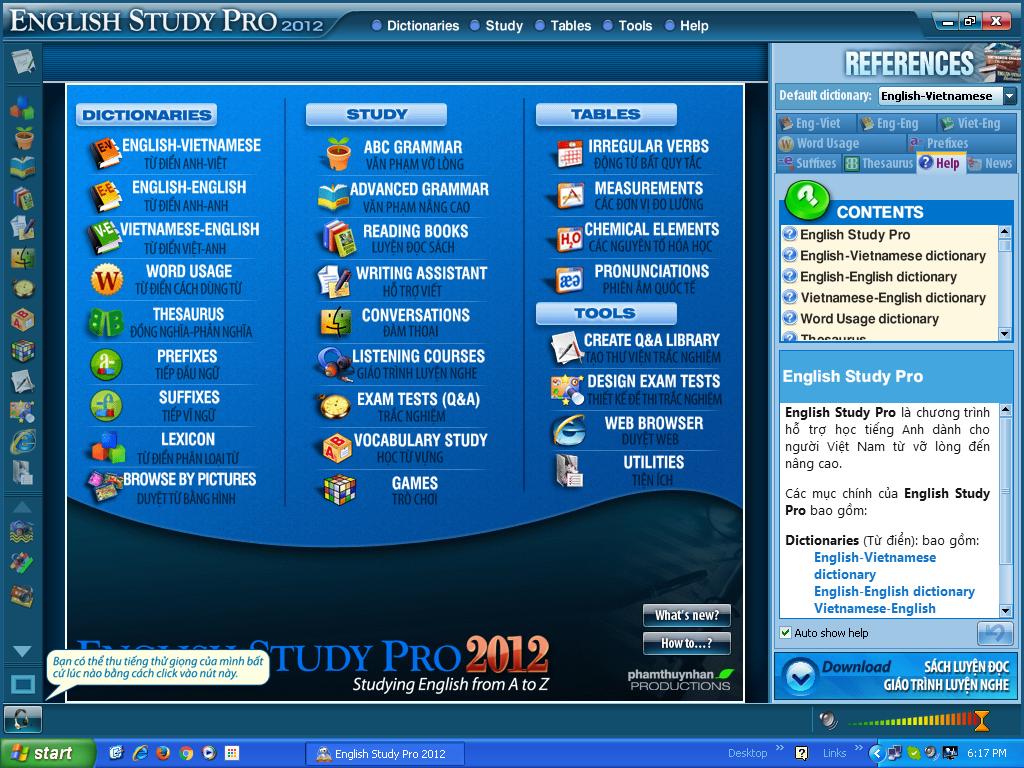The width and height of the screenshot is (1024, 768).
Task: Open the Thesaurus green book icon
Action: click(106, 323)
